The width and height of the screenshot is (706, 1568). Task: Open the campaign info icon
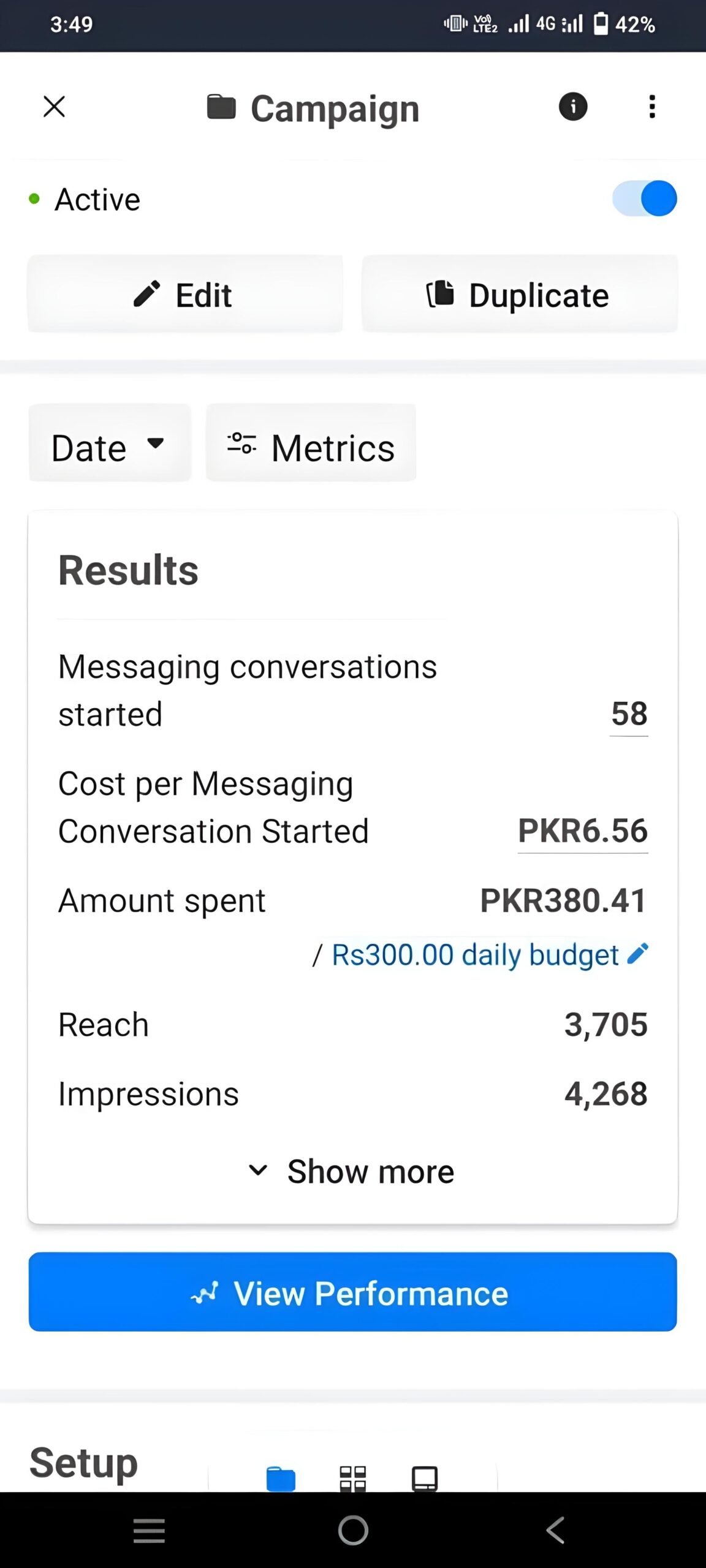(573, 107)
